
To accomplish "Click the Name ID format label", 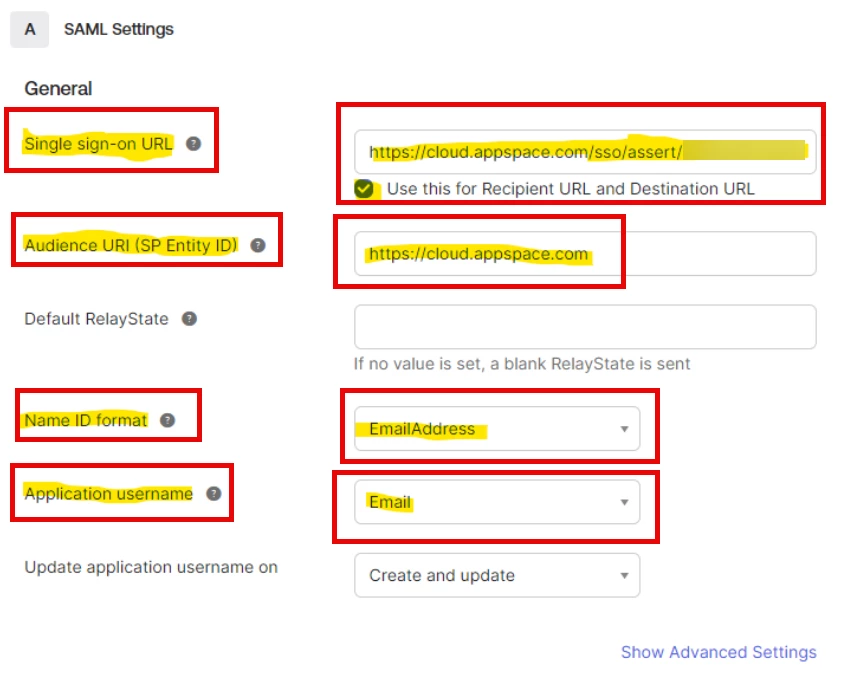I will point(86,420).
